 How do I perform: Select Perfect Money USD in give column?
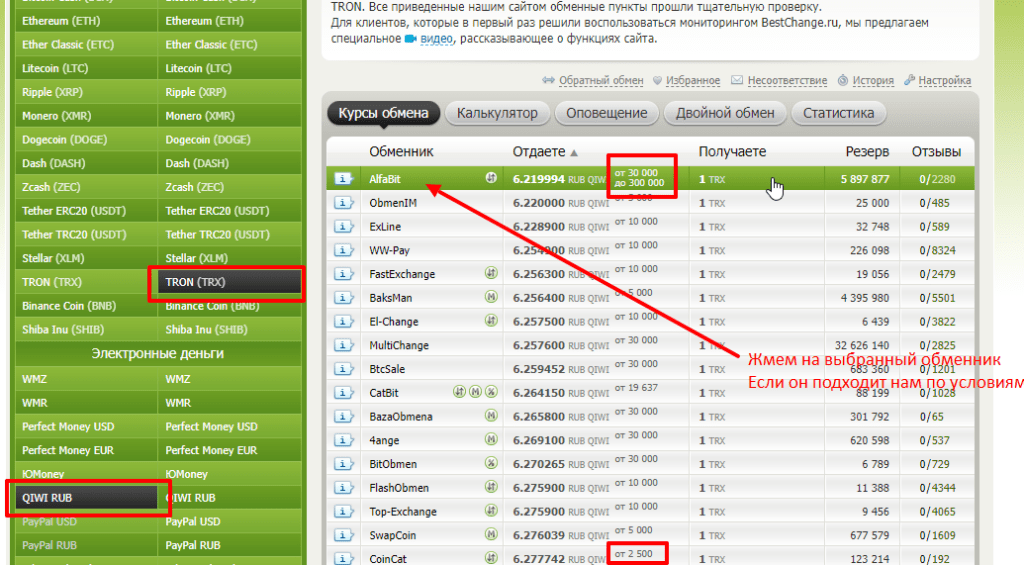coord(86,427)
